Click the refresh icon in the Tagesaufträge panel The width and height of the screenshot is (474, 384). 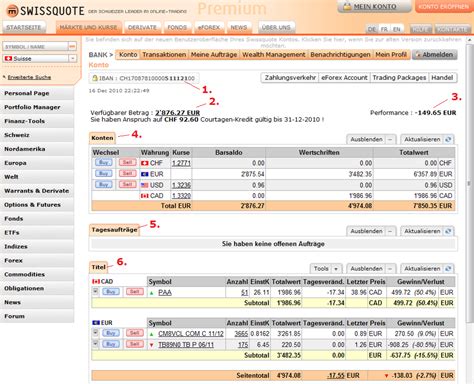click(x=448, y=231)
